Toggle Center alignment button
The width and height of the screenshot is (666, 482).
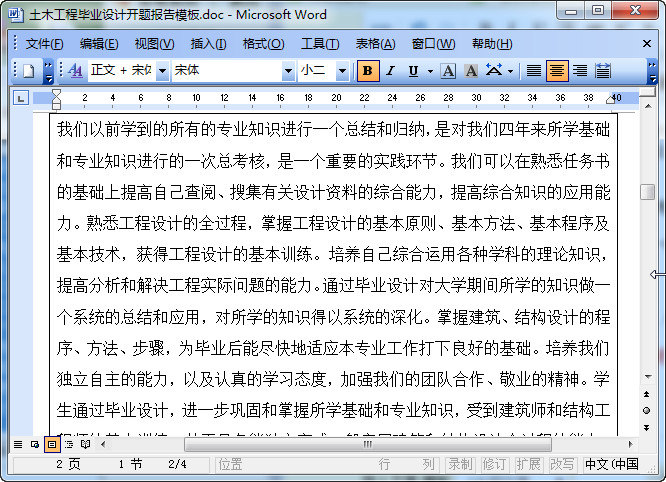click(557, 70)
